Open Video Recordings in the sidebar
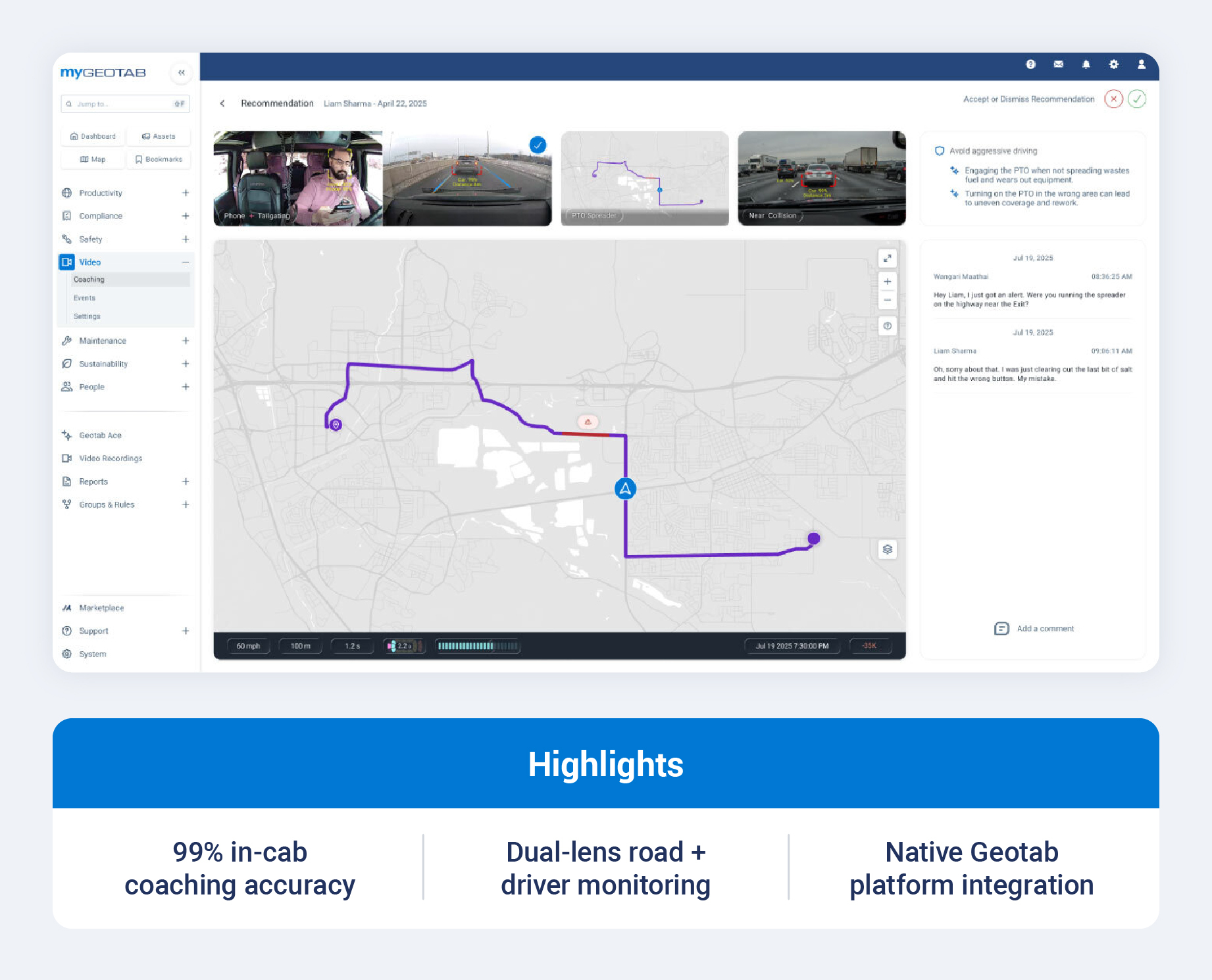The image size is (1212, 980). point(110,458)
